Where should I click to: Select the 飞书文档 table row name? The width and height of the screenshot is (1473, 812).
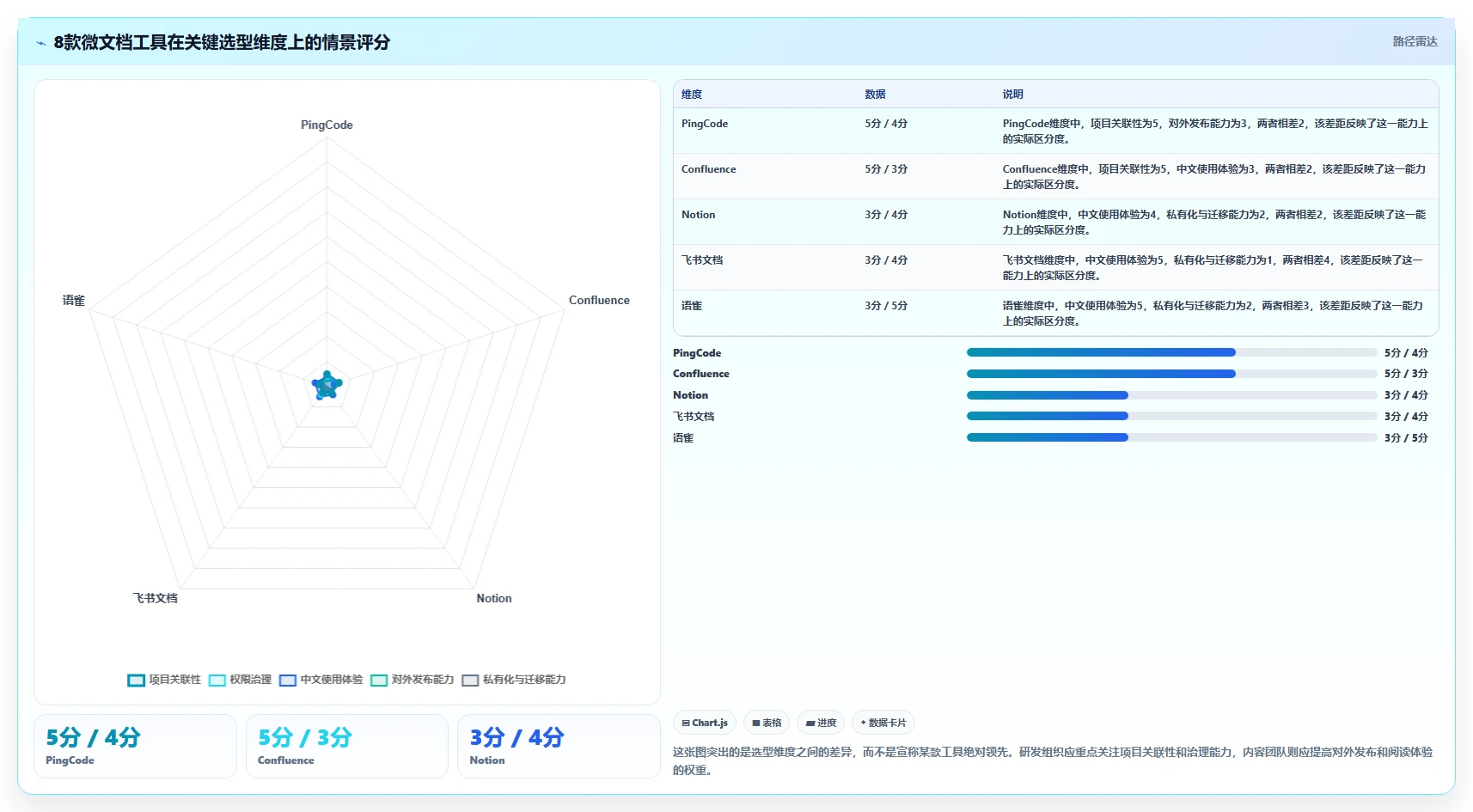pos(702,260)
